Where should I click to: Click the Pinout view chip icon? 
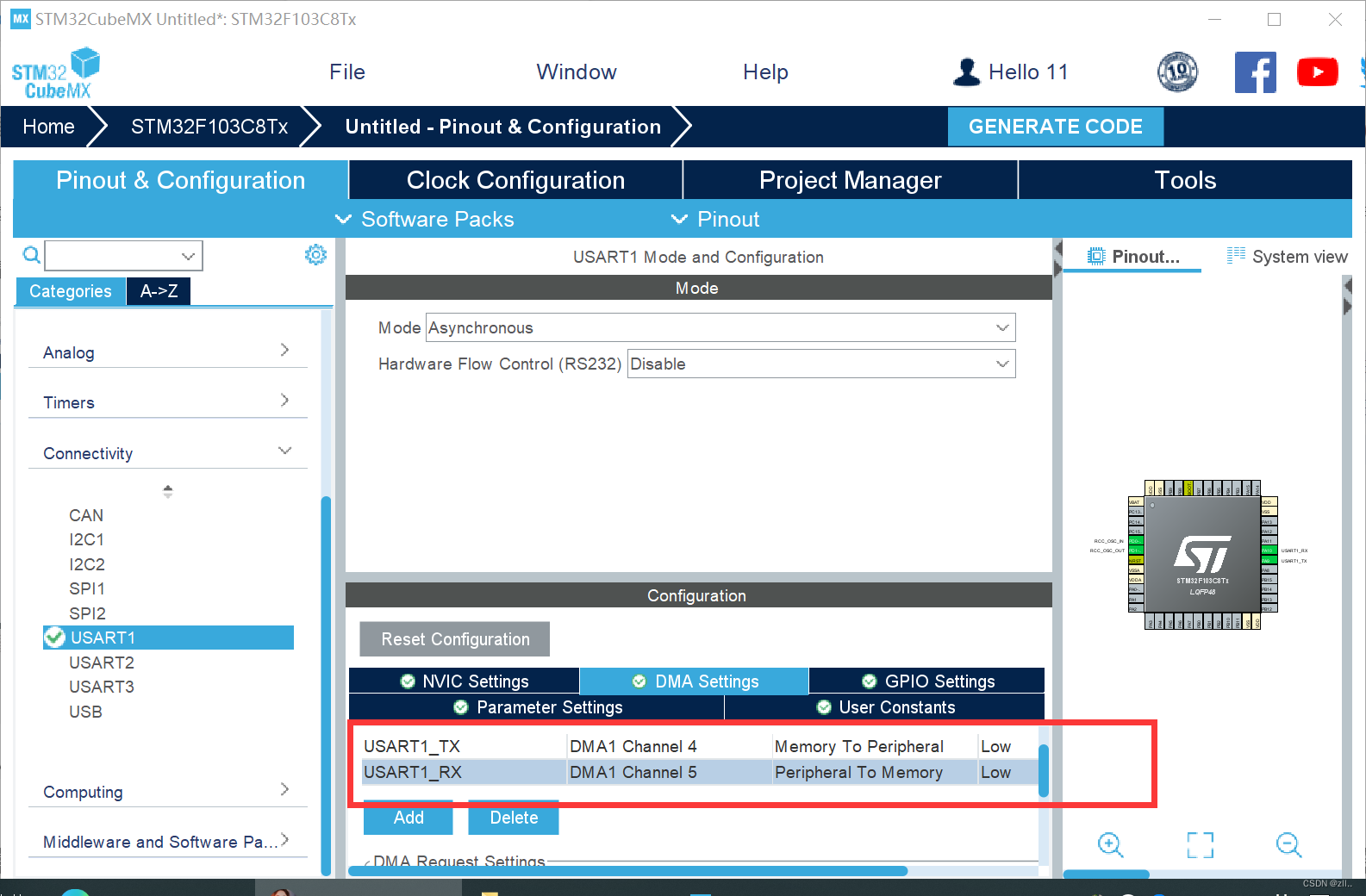pyautogui.click(x=1096, y=256)
